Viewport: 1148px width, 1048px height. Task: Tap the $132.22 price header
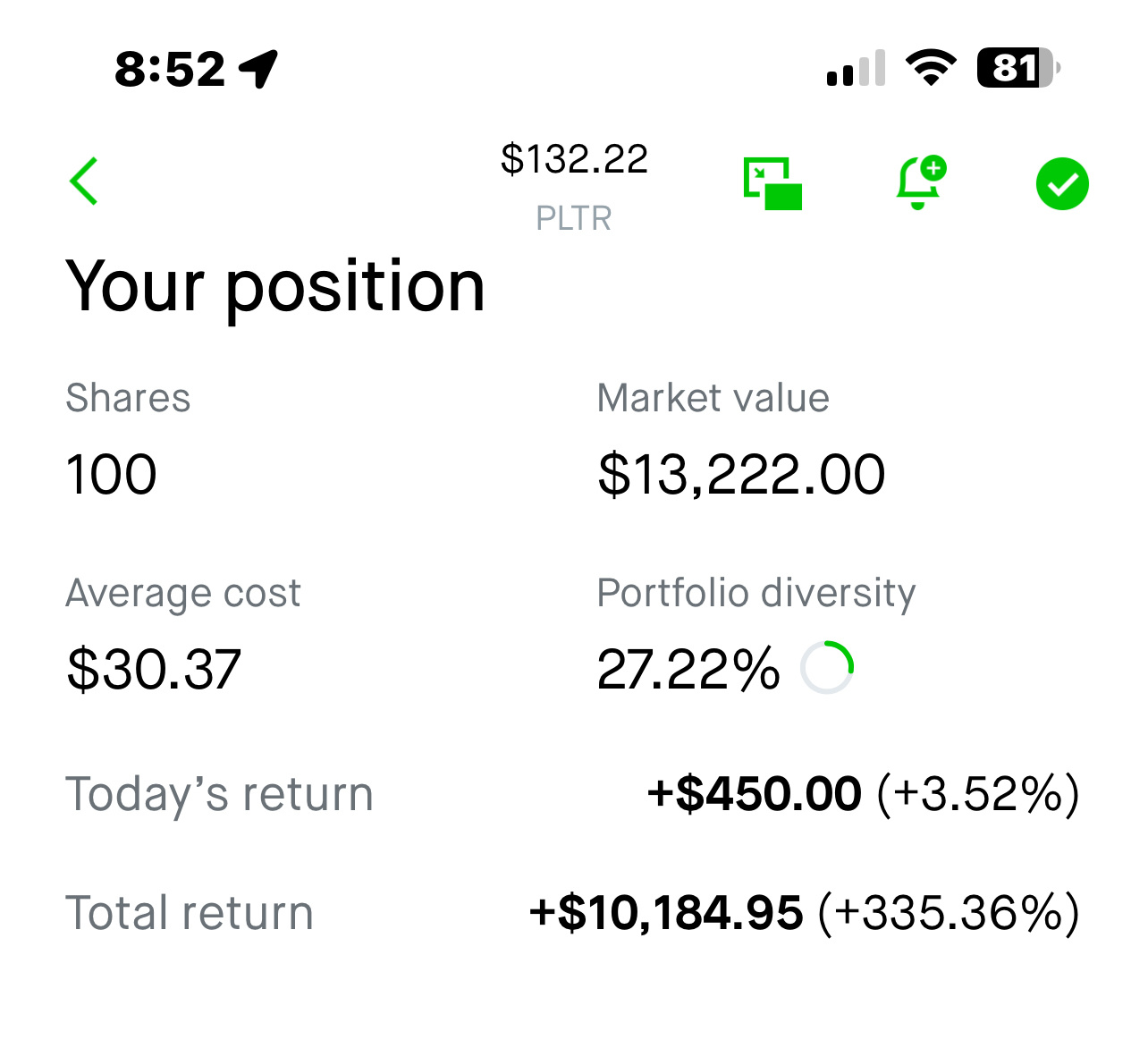574,159
